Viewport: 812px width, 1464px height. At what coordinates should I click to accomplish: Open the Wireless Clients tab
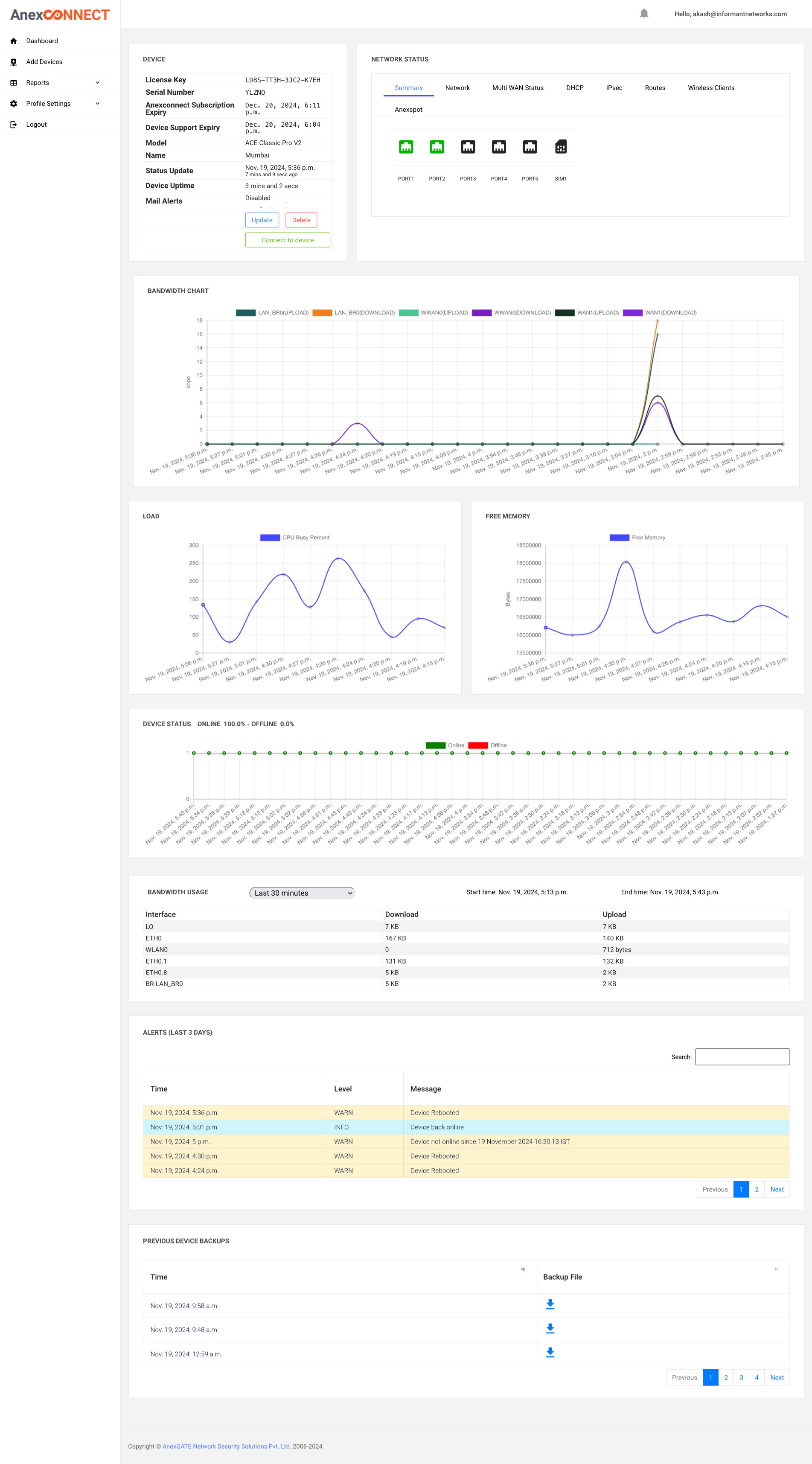[711, 88]
